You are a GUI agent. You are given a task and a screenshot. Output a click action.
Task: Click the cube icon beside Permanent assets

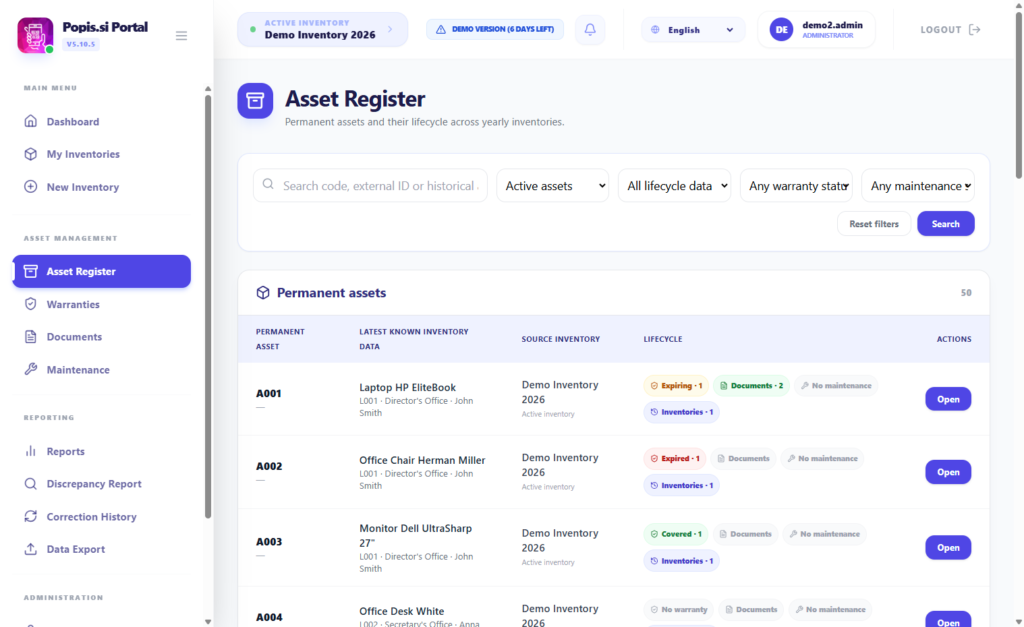(263, 293)
